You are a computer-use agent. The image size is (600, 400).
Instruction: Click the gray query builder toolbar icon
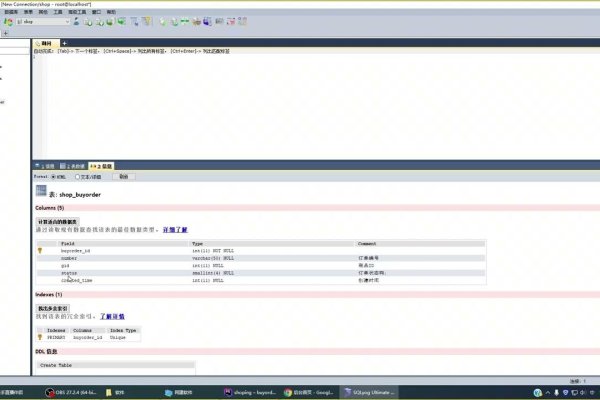[219, 22]
